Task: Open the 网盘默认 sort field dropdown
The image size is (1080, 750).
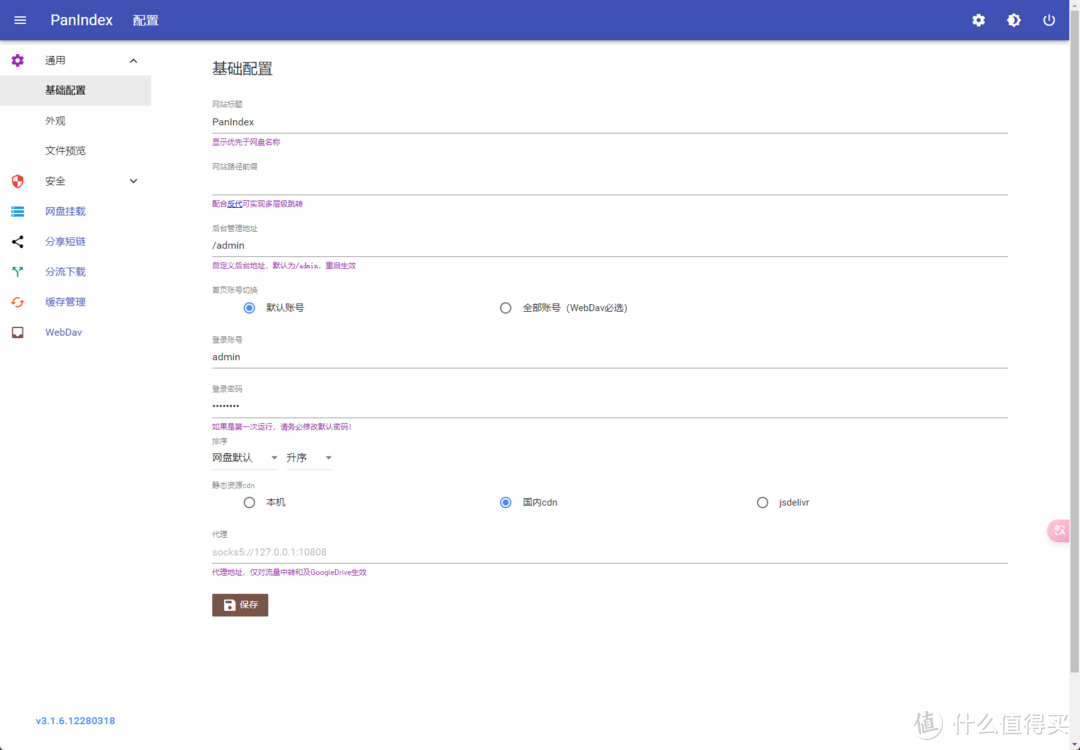Action: click(x=244, y=458)
